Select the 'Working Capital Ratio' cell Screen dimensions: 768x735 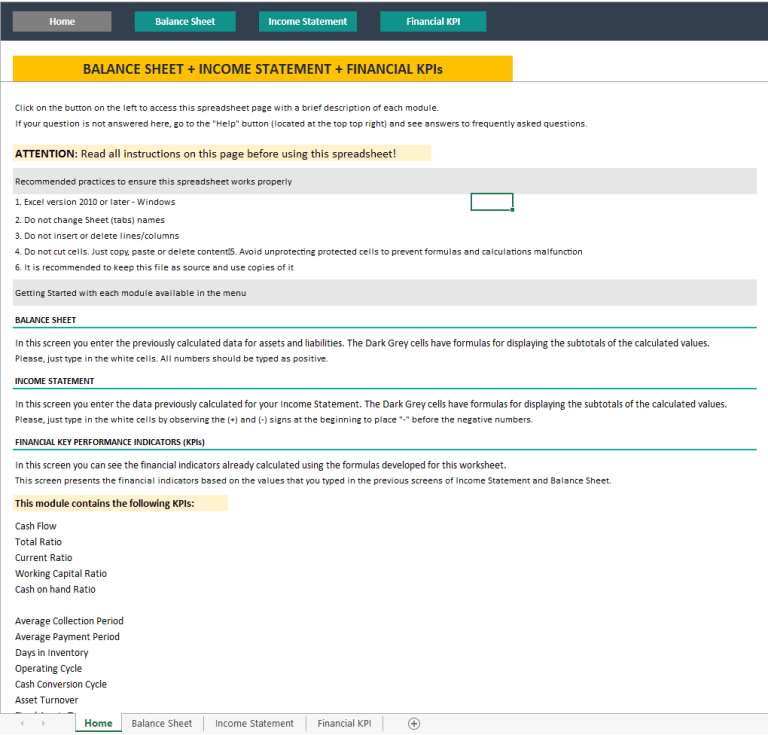(x=61, y=574)
